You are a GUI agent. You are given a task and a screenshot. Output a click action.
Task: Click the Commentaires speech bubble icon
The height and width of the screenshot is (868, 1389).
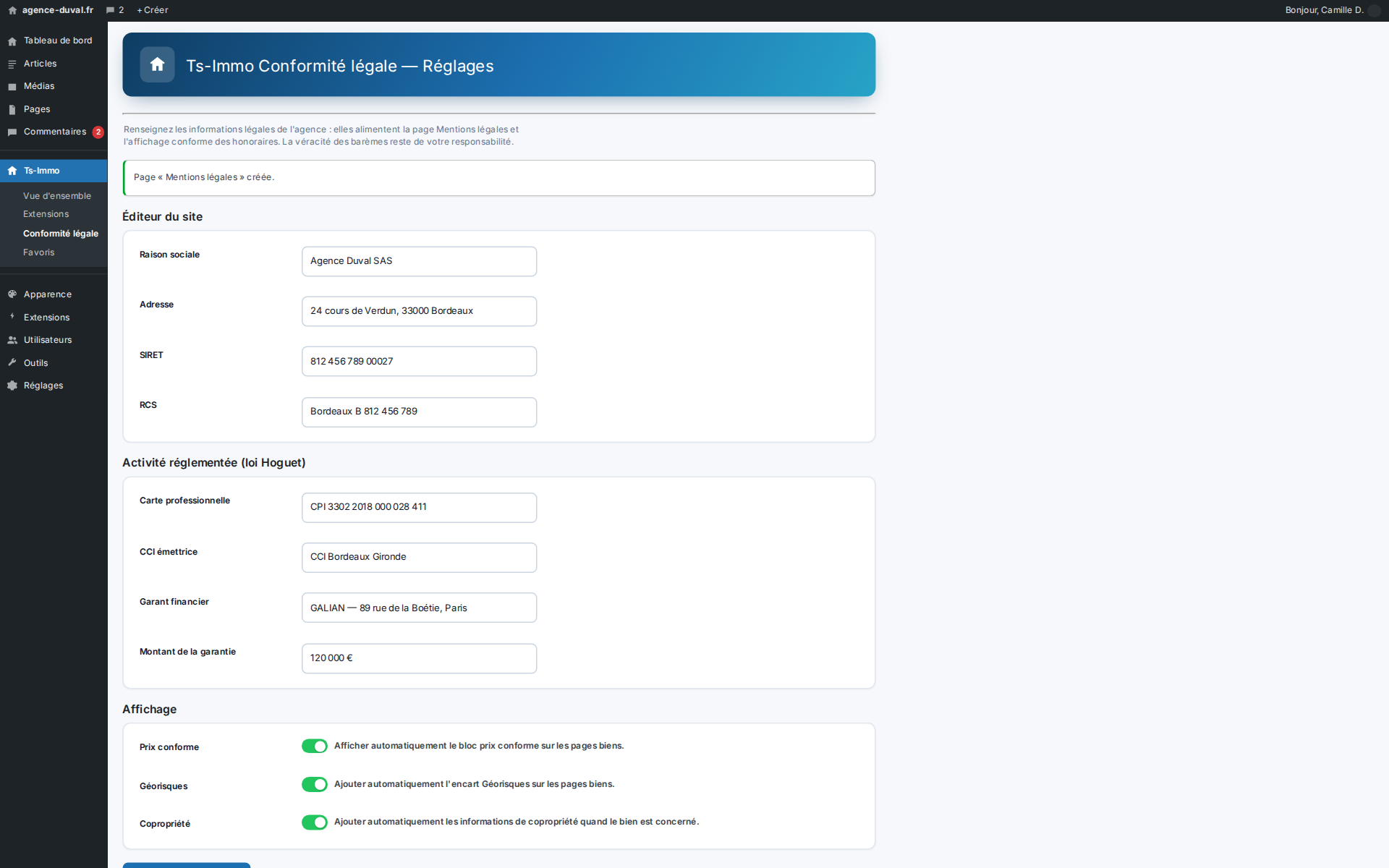coord(12,132)
